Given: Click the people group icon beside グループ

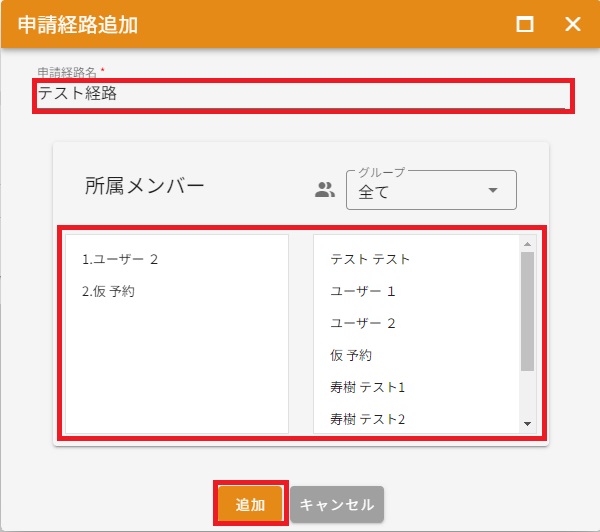Looking at the screenshot, I should (x=324, y=190).
